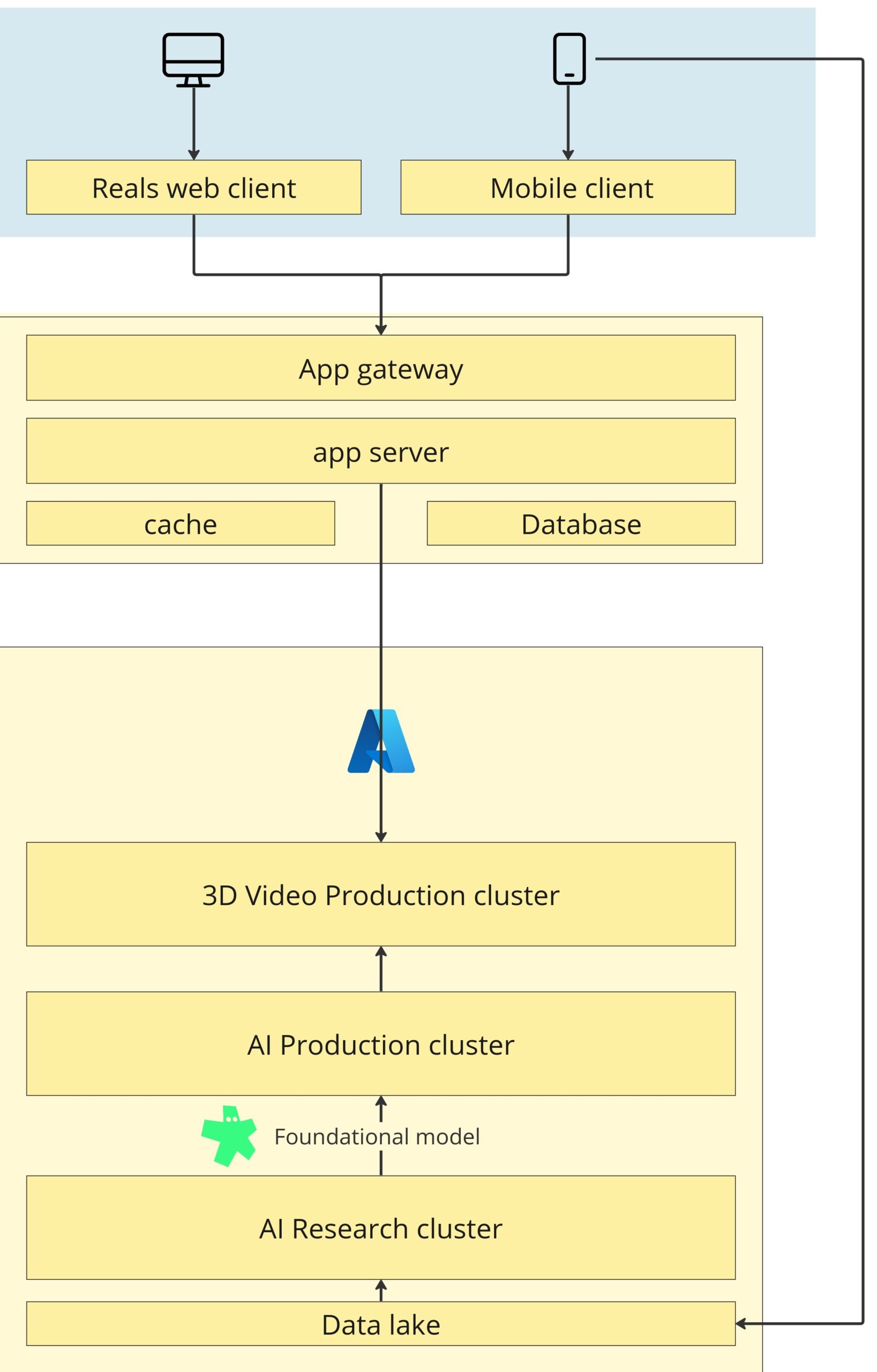Click arrow between monitor and Reals web client
This screenshot has height=1372, width=877.
pos(193,123)
